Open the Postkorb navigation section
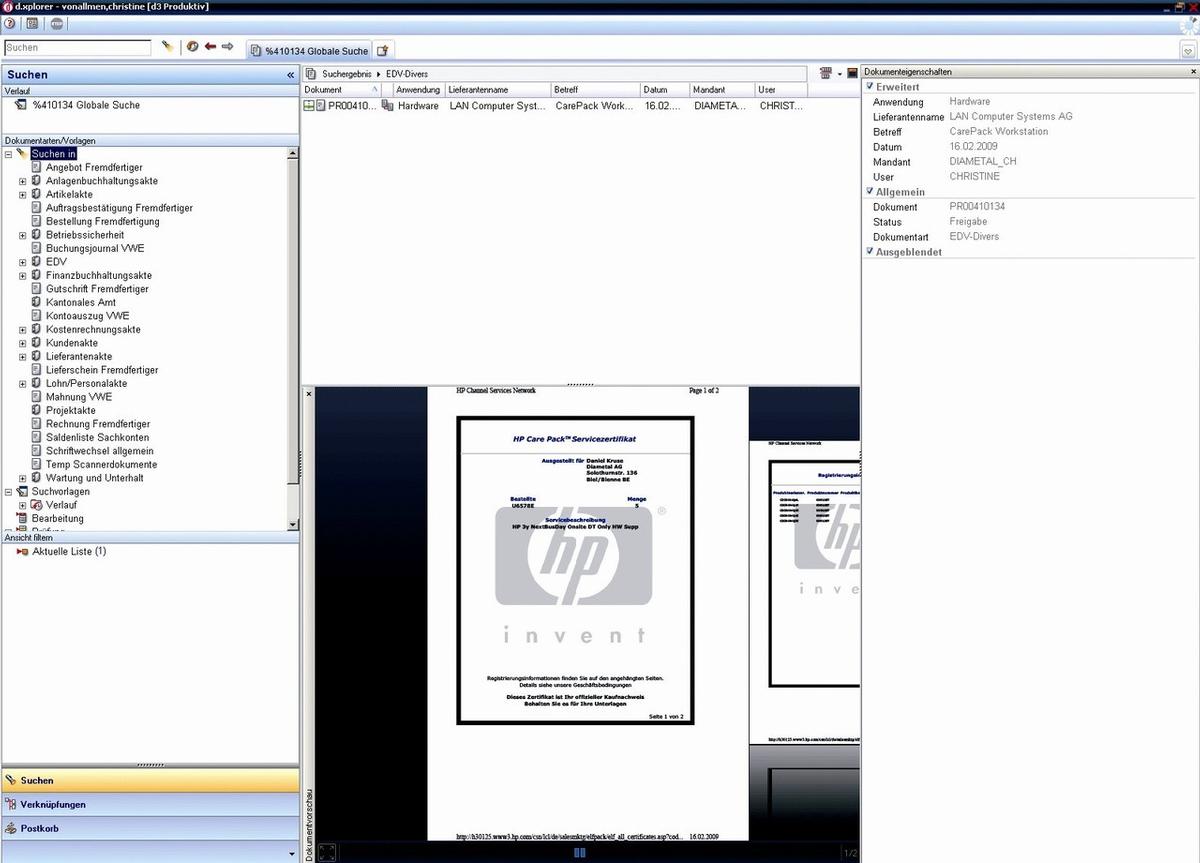 tap(150, 828)
